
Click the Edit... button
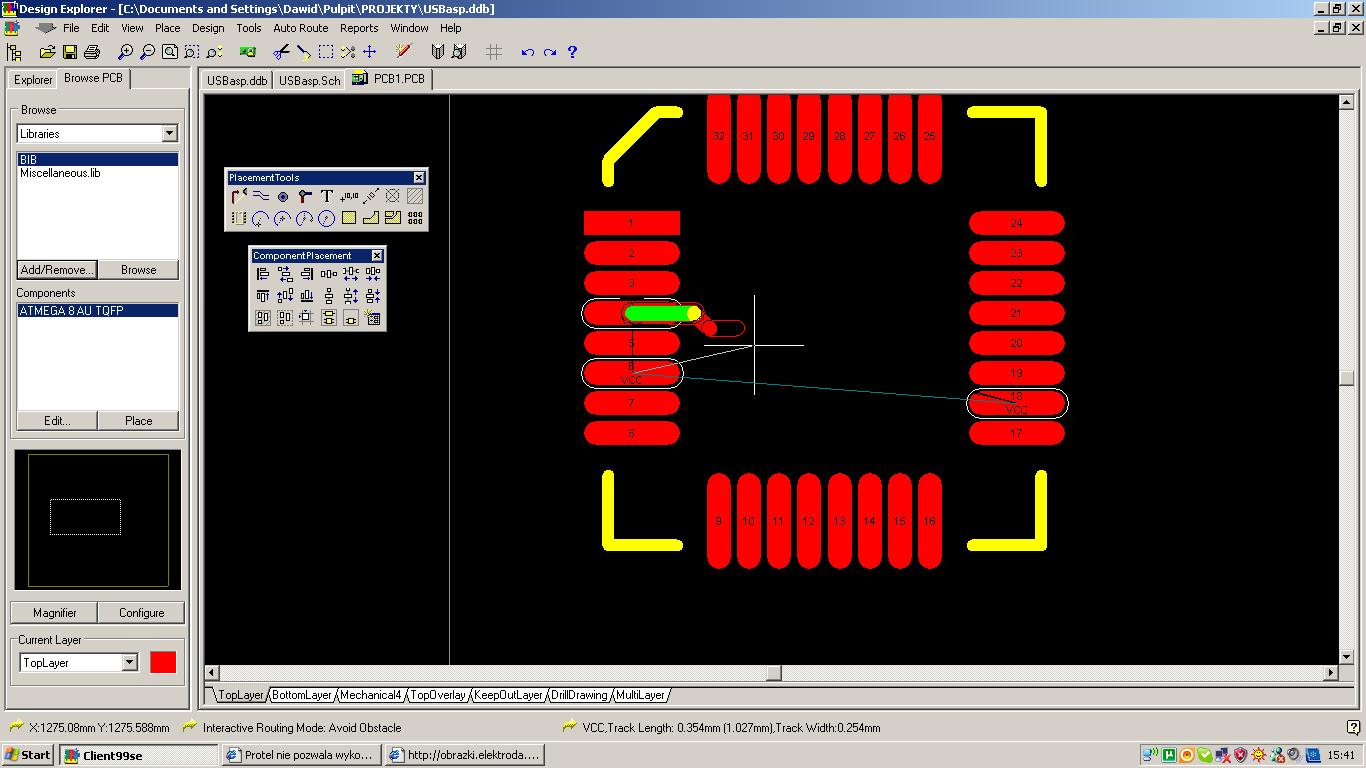(57, 421)
